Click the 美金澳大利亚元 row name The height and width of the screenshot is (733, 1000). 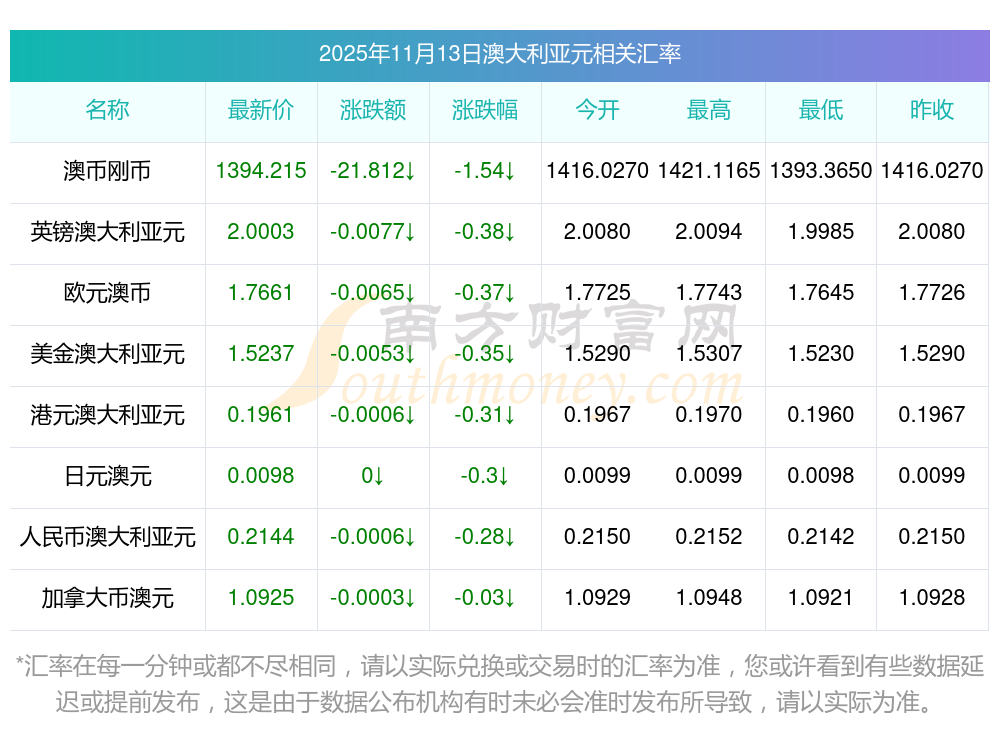pos(107,353)
